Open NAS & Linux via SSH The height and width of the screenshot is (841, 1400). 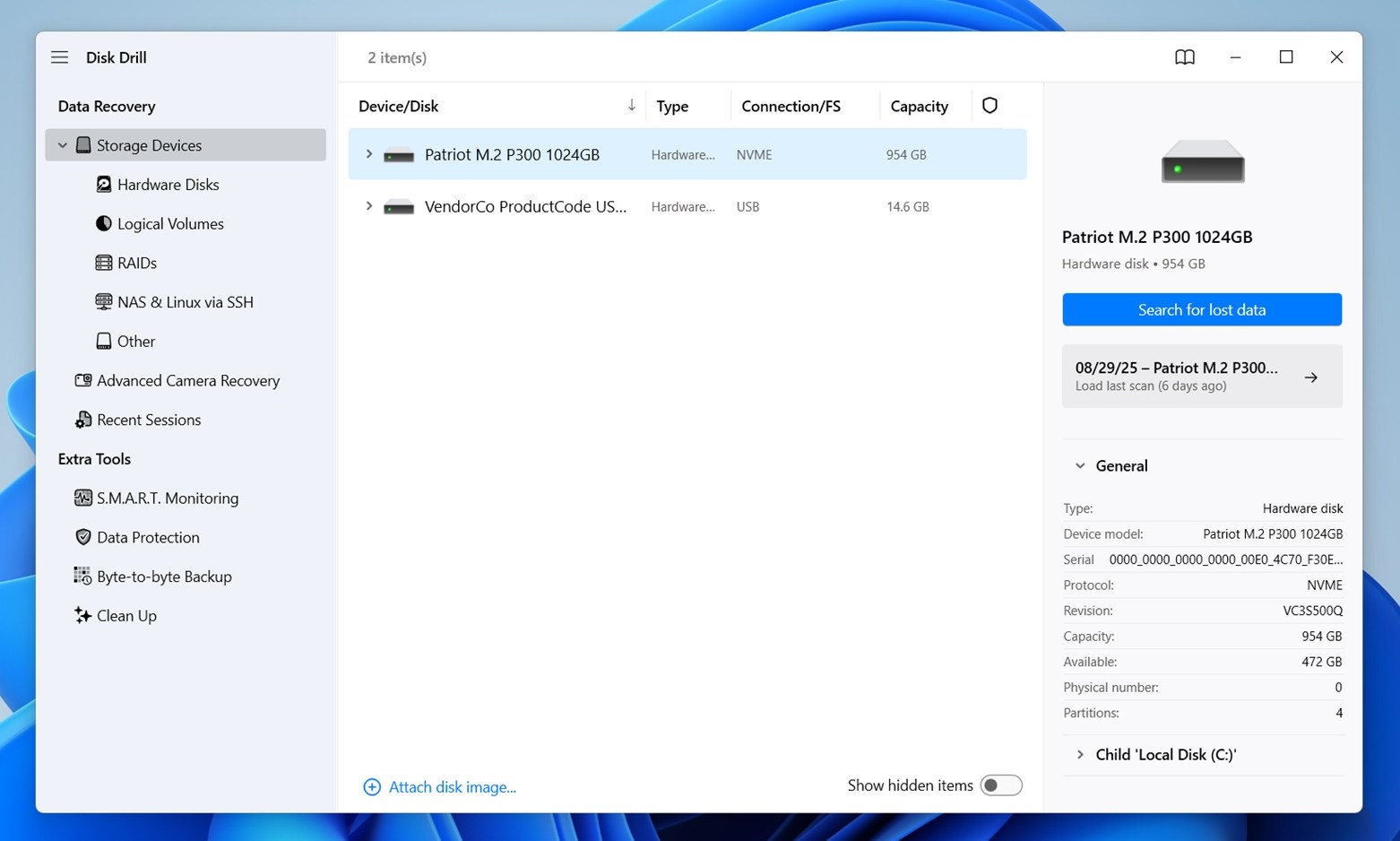[x=185, y=301]
